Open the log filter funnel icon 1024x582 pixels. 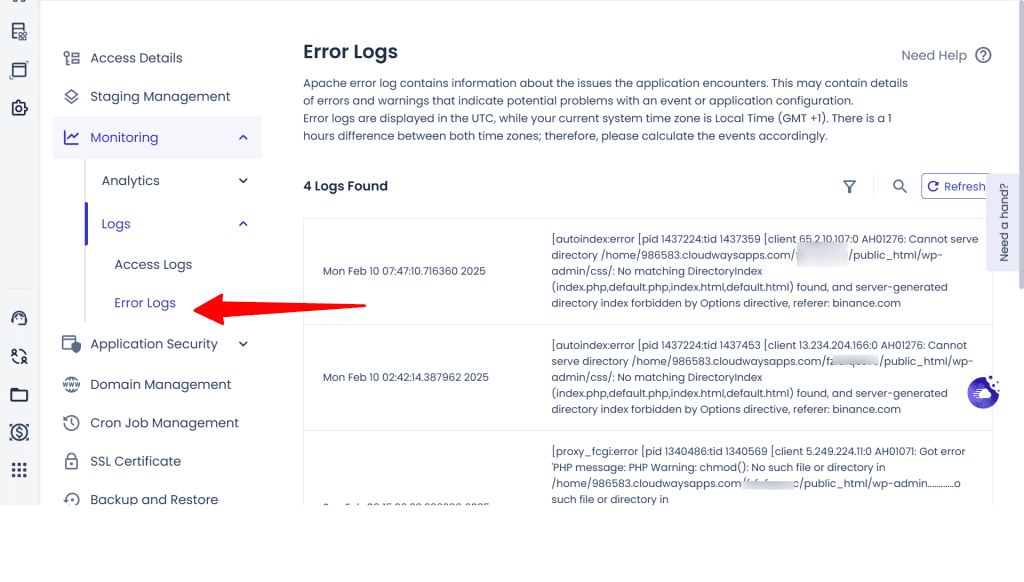849,187
